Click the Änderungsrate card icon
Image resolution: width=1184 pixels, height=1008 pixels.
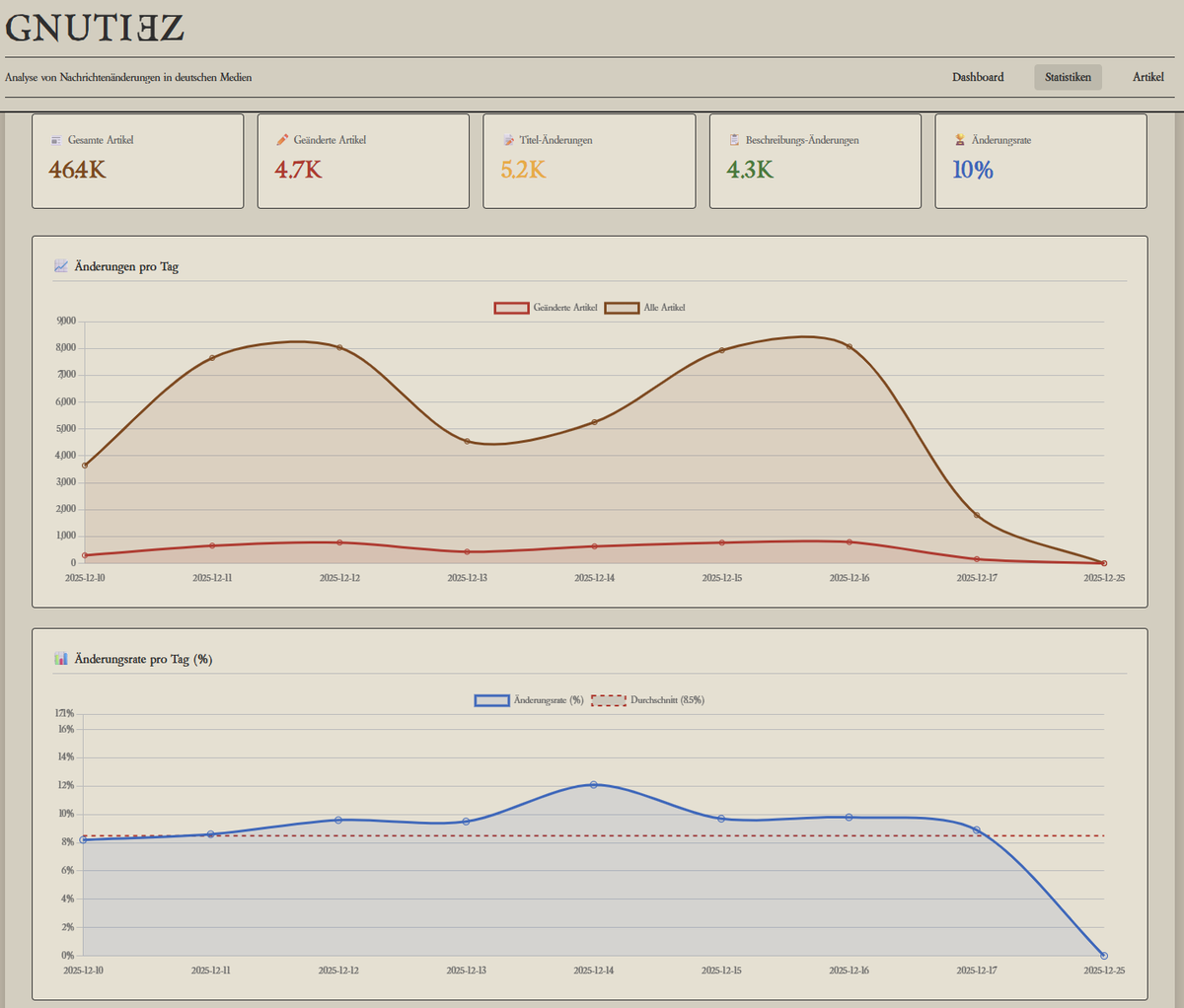coord(960,140)
